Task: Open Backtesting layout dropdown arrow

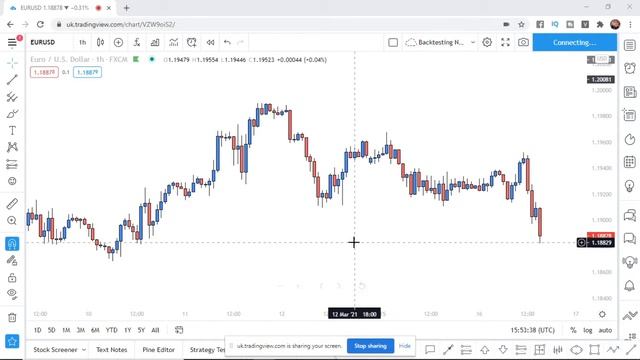Action: pos(473,42)
